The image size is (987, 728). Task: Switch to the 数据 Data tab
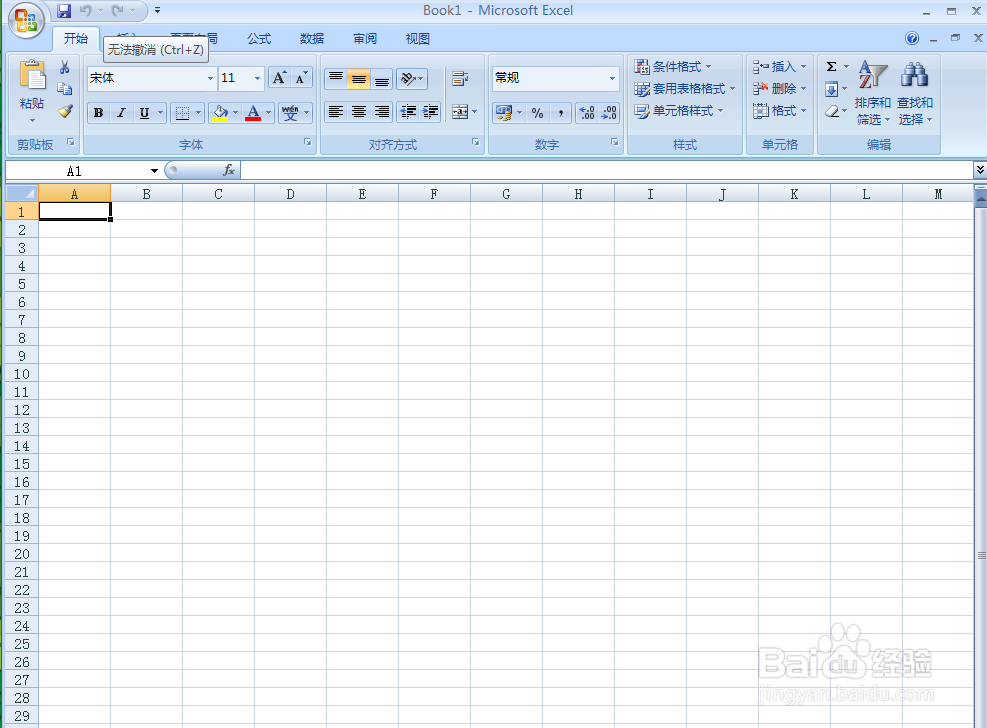point(312,38)
